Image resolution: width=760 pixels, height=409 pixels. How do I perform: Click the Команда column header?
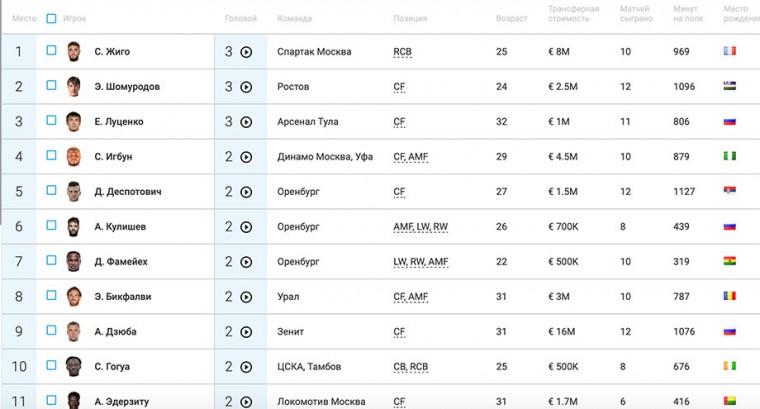[x=295, y=18]
